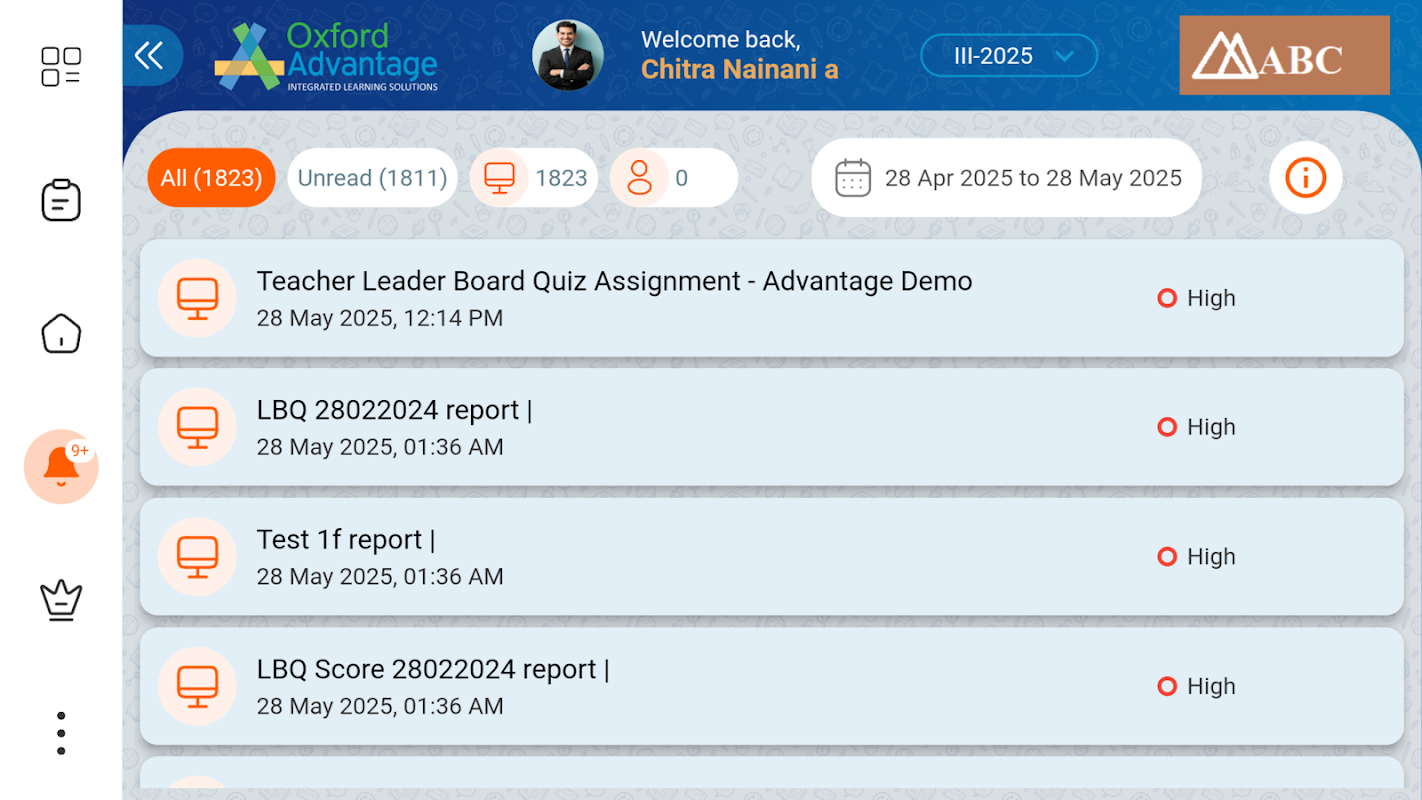Go to Home icon in sidebar
Screen dimensions: 1422x800
point(61,333)
